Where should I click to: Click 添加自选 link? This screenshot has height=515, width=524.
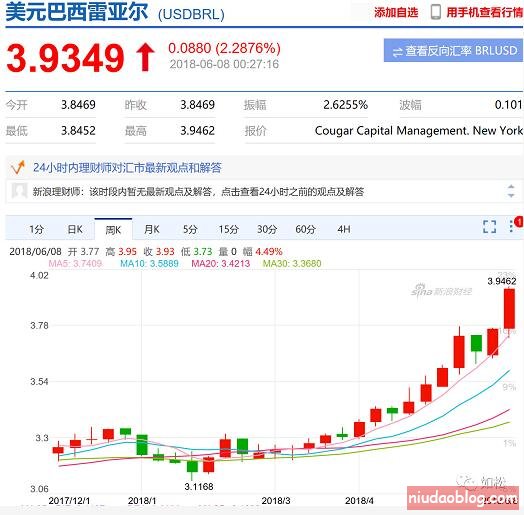[x=396, y=12]
